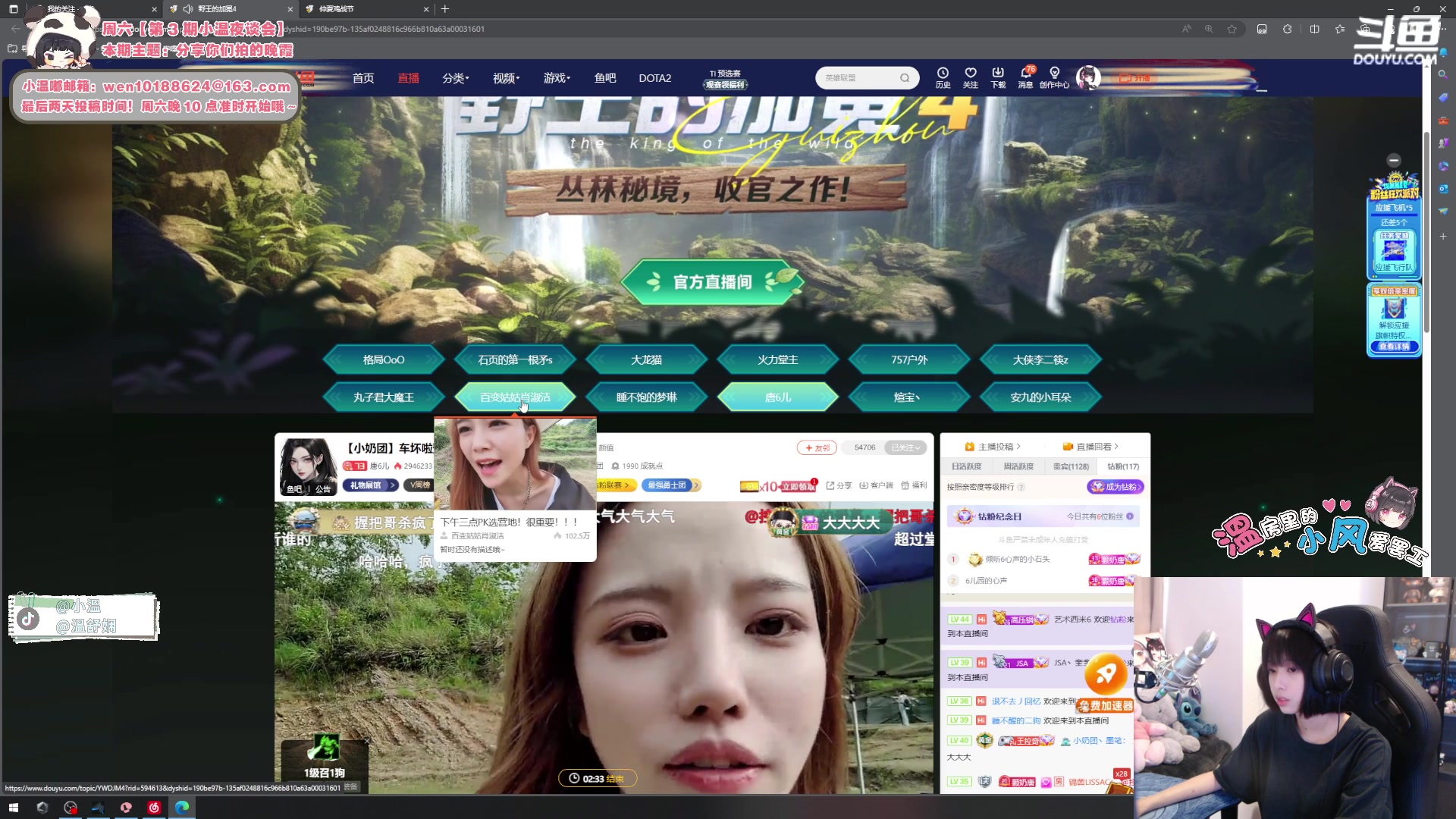Image resolution: width=1456 pixels, height=819 pixels.
Task: Click the 分享 share icon
Action: point(839,485)
